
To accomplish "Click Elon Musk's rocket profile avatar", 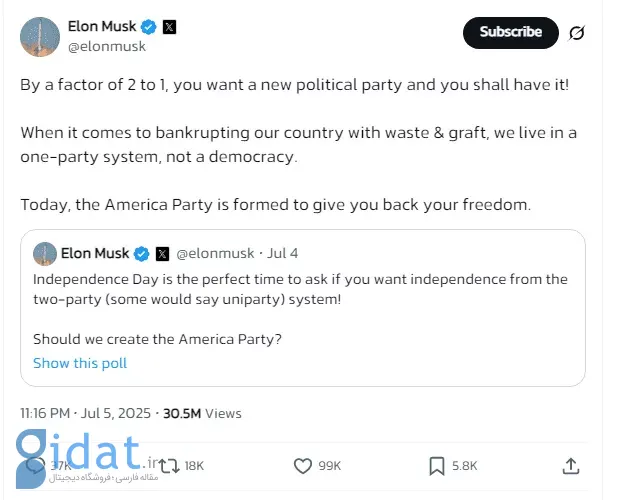I will pos(40,37).
